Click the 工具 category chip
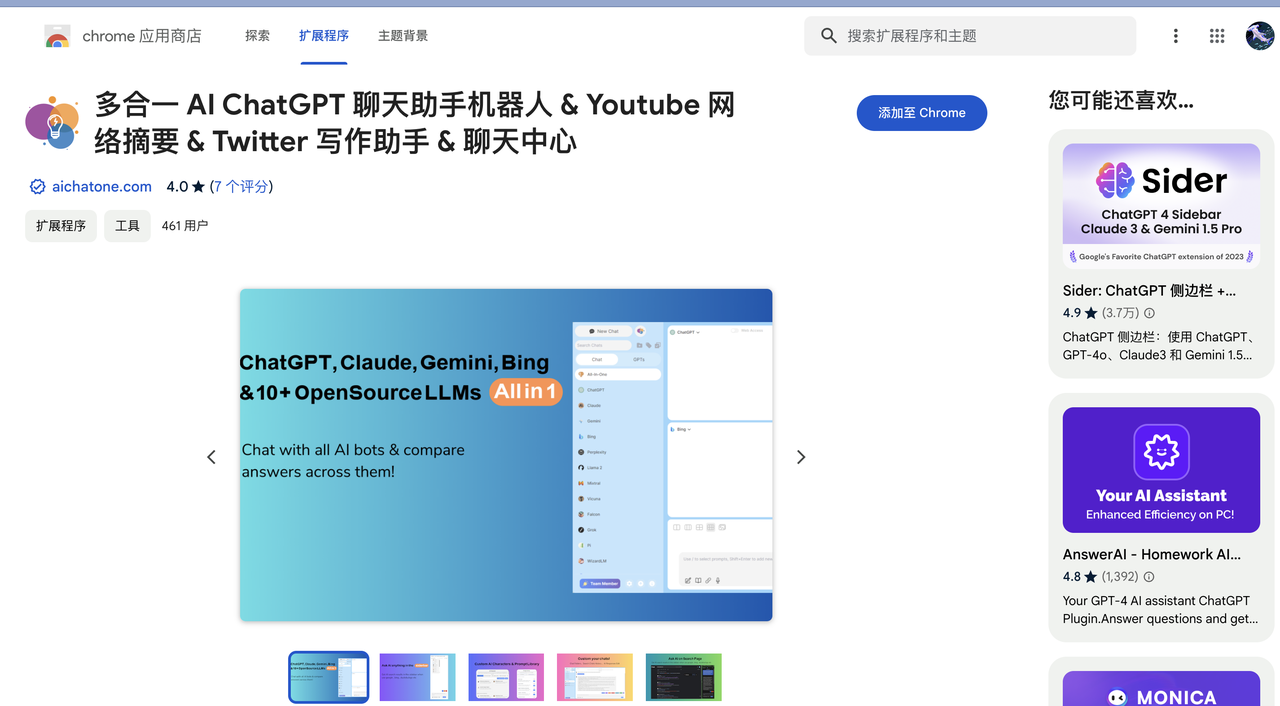The image size is (1280, 706). tap(127, 226)
